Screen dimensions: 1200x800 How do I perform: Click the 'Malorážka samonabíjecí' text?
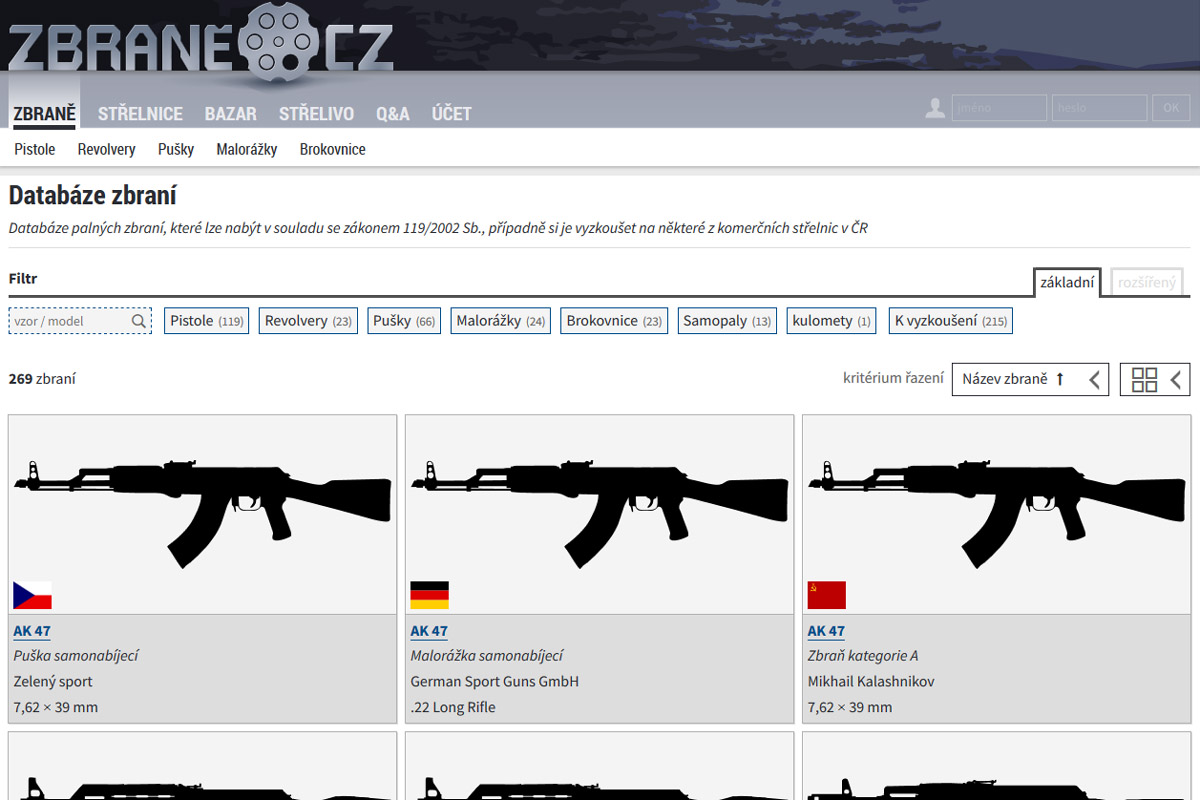pos(487,656)
